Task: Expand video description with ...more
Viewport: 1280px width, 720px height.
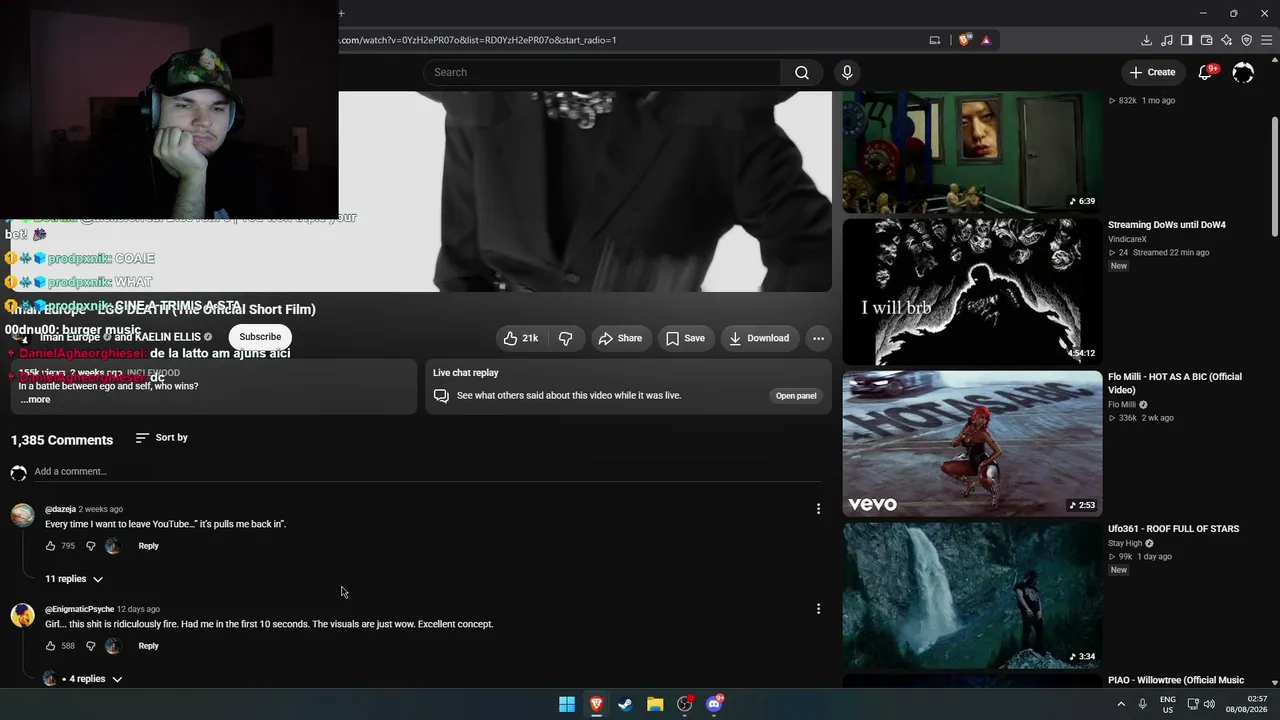Action: pos(35,399)
